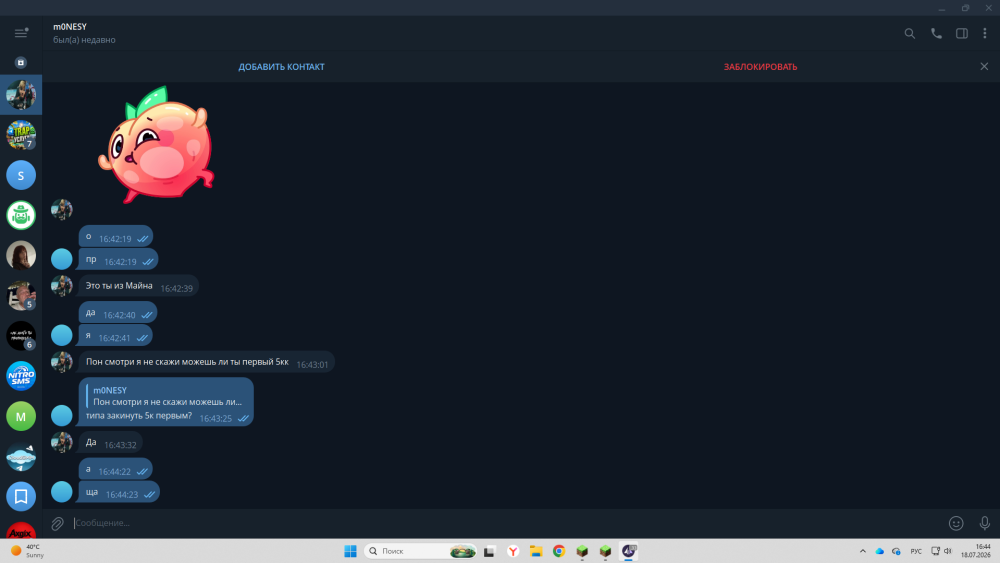Image resolution: width=1000 pixels, height=563 pixels.
Task: Open the 40°C Sunny weather widget
Action: [27, 551]
